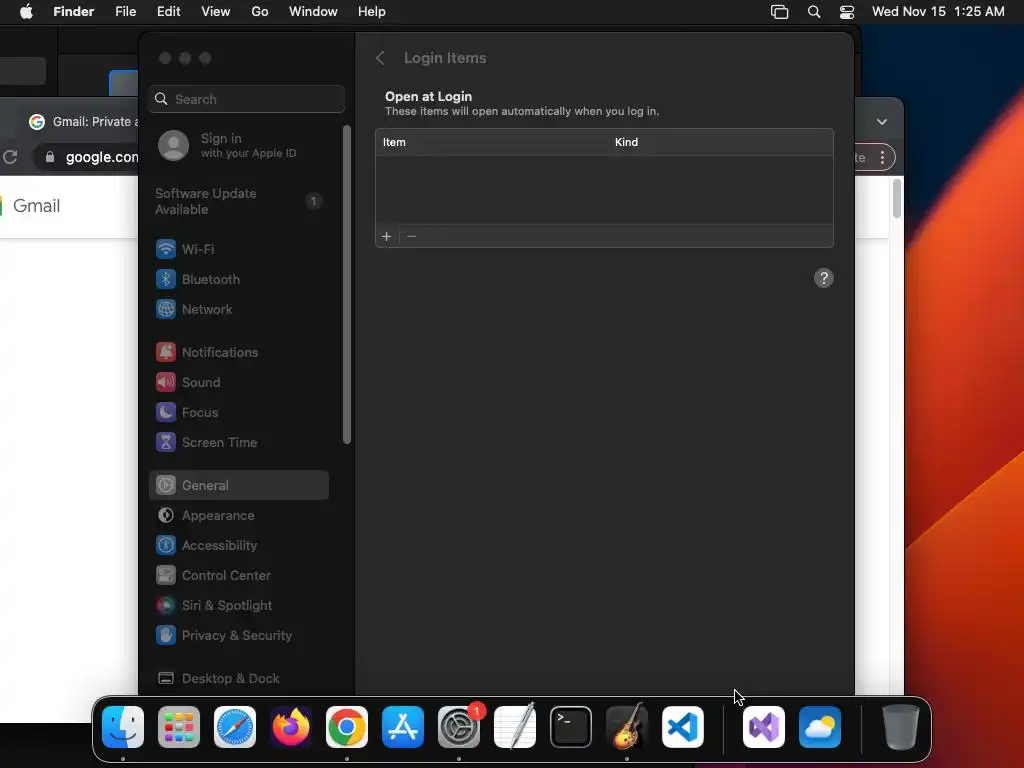The height and width of the screenshot is (768, 1024).
Task: Open Finder from the Dock
Action: tap(123, 727)
